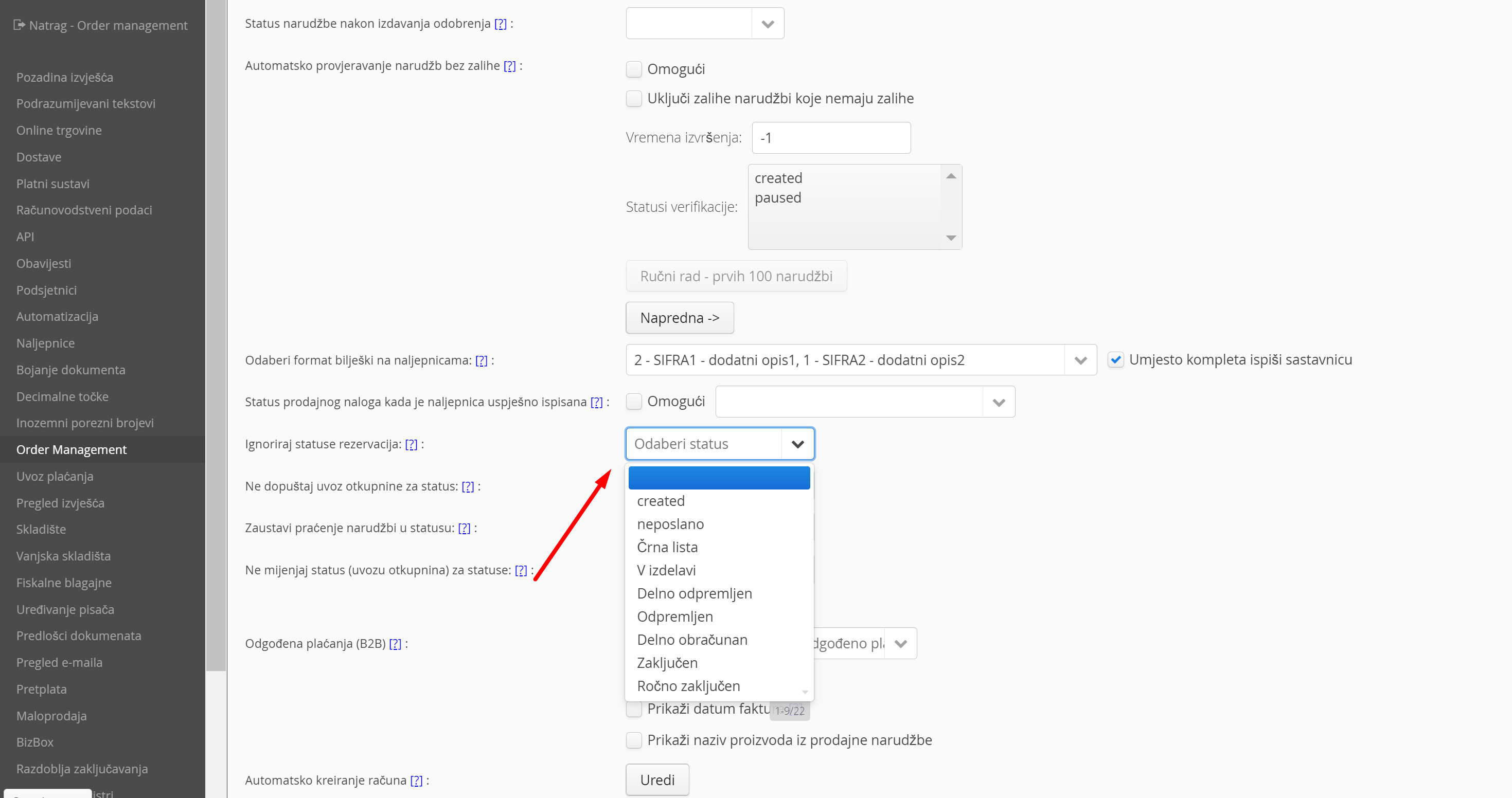Click the Vremena izvršenja input field
This screenshot has width=1512, height=798.
click(x=830, y=138)
